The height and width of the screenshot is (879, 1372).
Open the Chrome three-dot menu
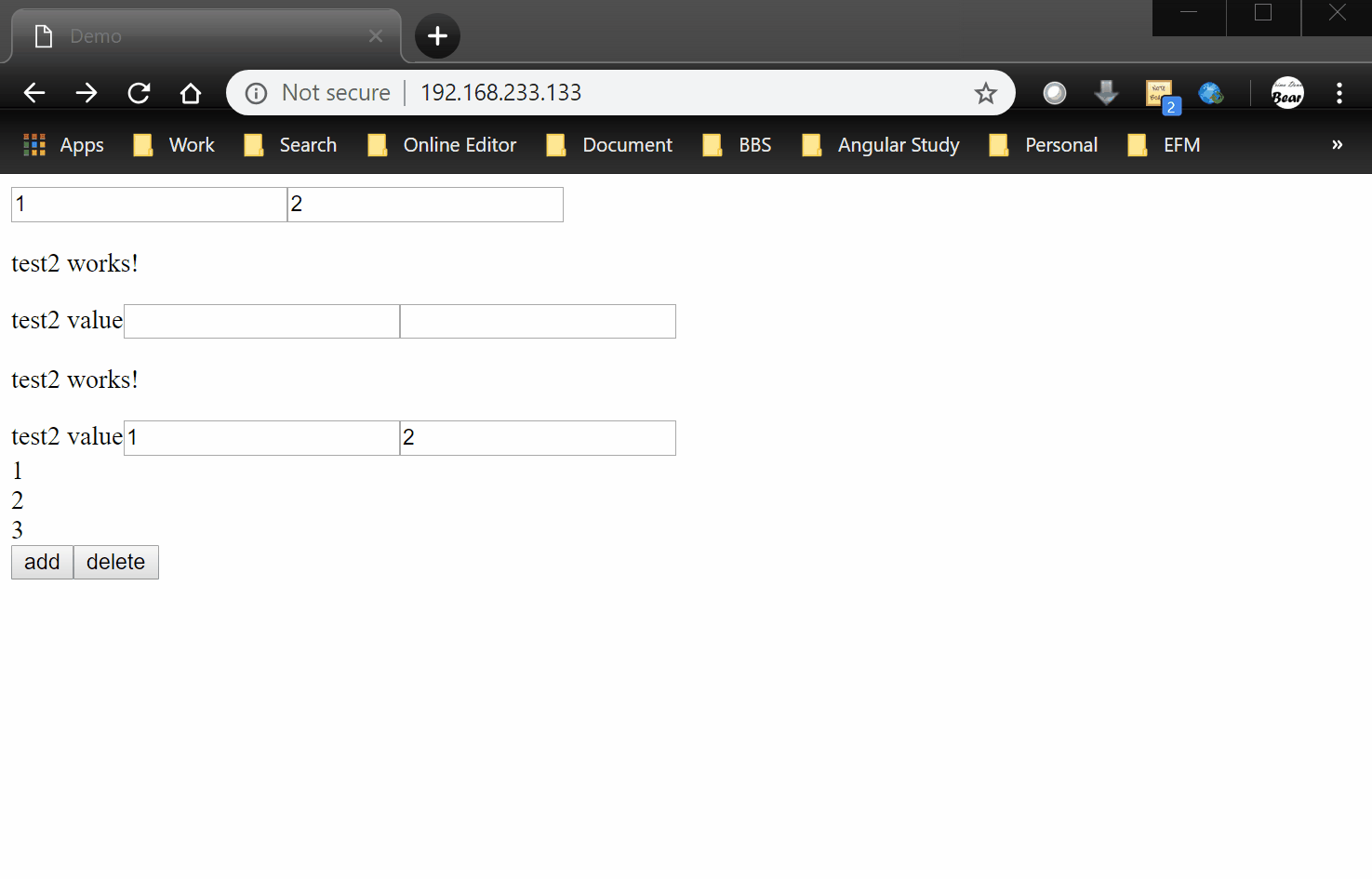tap(1339, 93)
